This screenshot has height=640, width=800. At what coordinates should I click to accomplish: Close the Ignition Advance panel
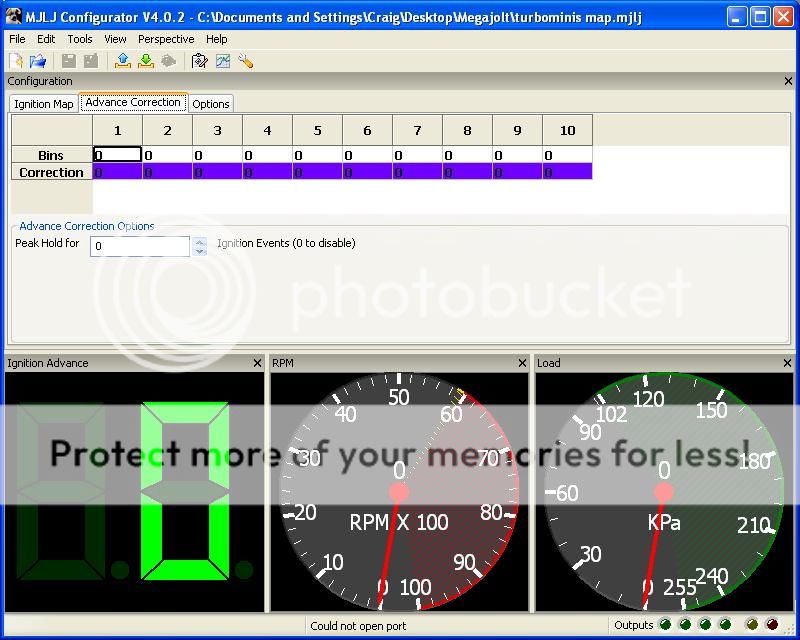(x=257, y=363)
